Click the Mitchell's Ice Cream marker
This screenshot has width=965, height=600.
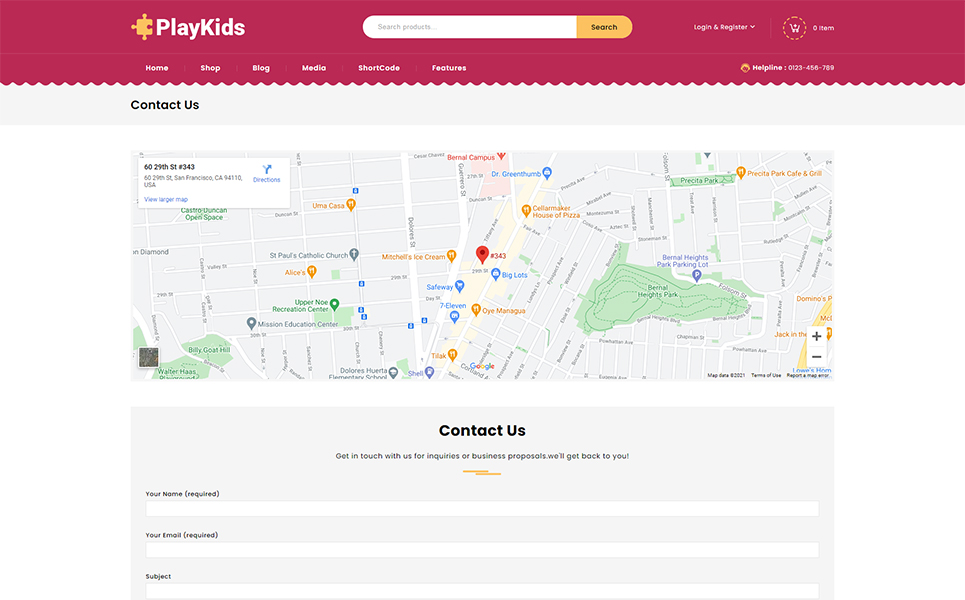pyautogui.click(x=452, y=255)
